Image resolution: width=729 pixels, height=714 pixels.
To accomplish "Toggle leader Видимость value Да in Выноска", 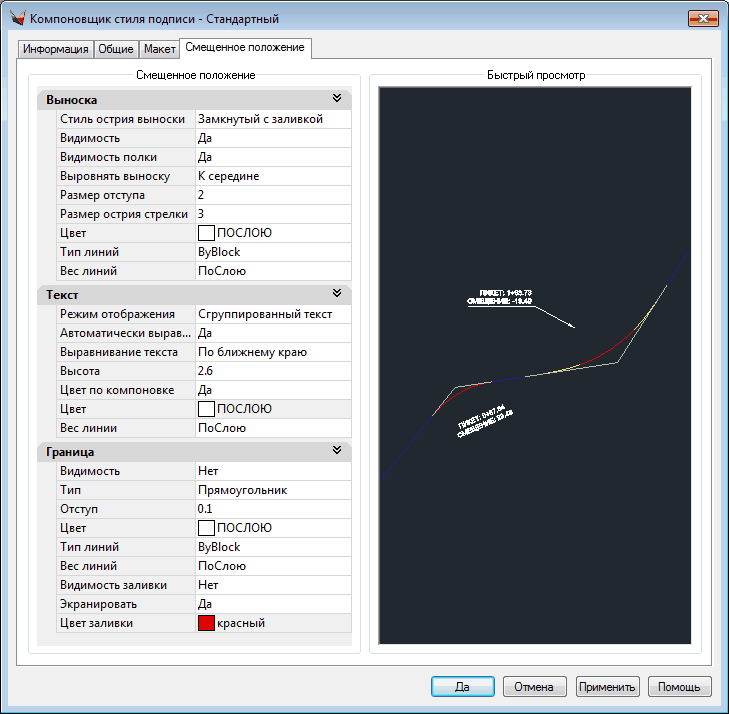I will tap(273, 138).
